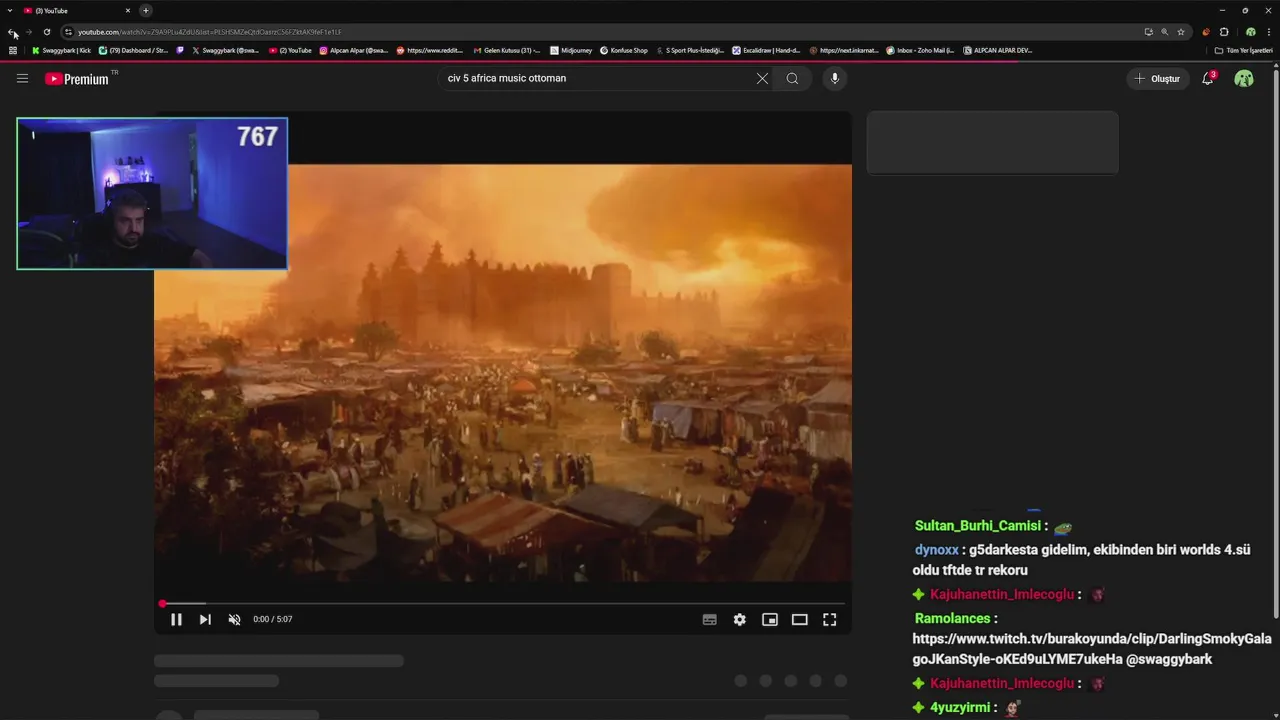This screenshot has height=720, width=1280.
Task: Open the zoom magnifier in address bar
Action: [x=1164, y=32]
